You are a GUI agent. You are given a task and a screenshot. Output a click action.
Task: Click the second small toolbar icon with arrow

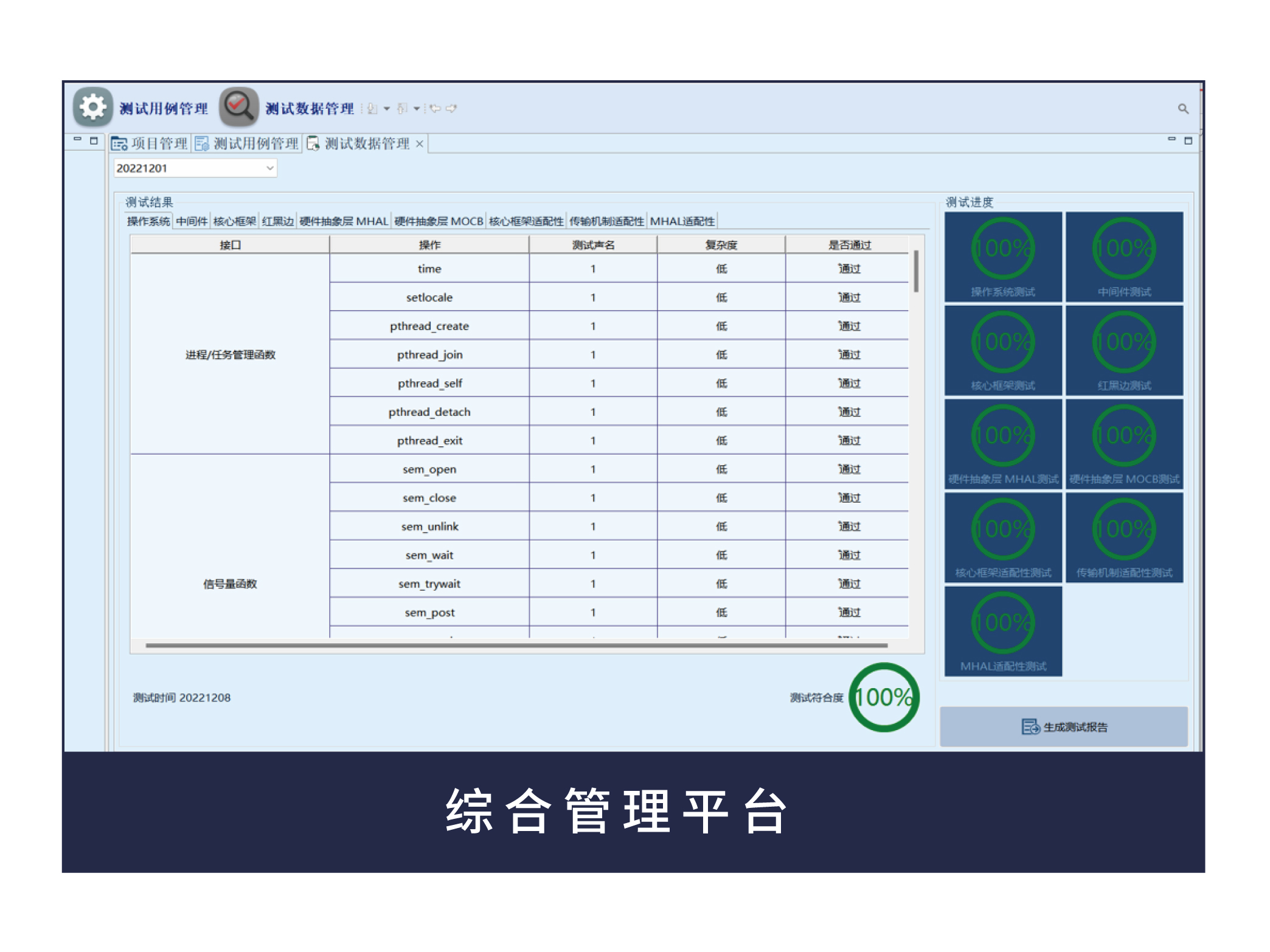point(403,108)
